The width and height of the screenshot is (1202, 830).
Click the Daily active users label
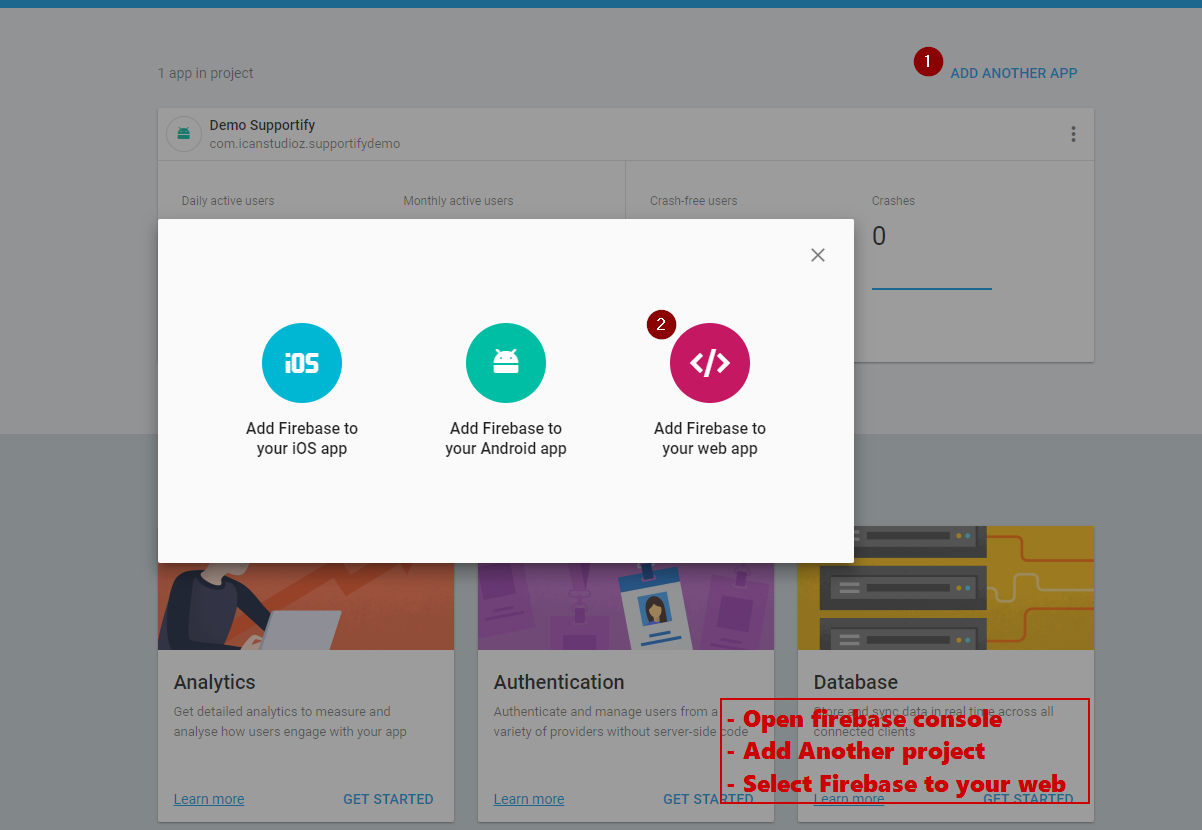pyautogui.click(x=228, y=201)
